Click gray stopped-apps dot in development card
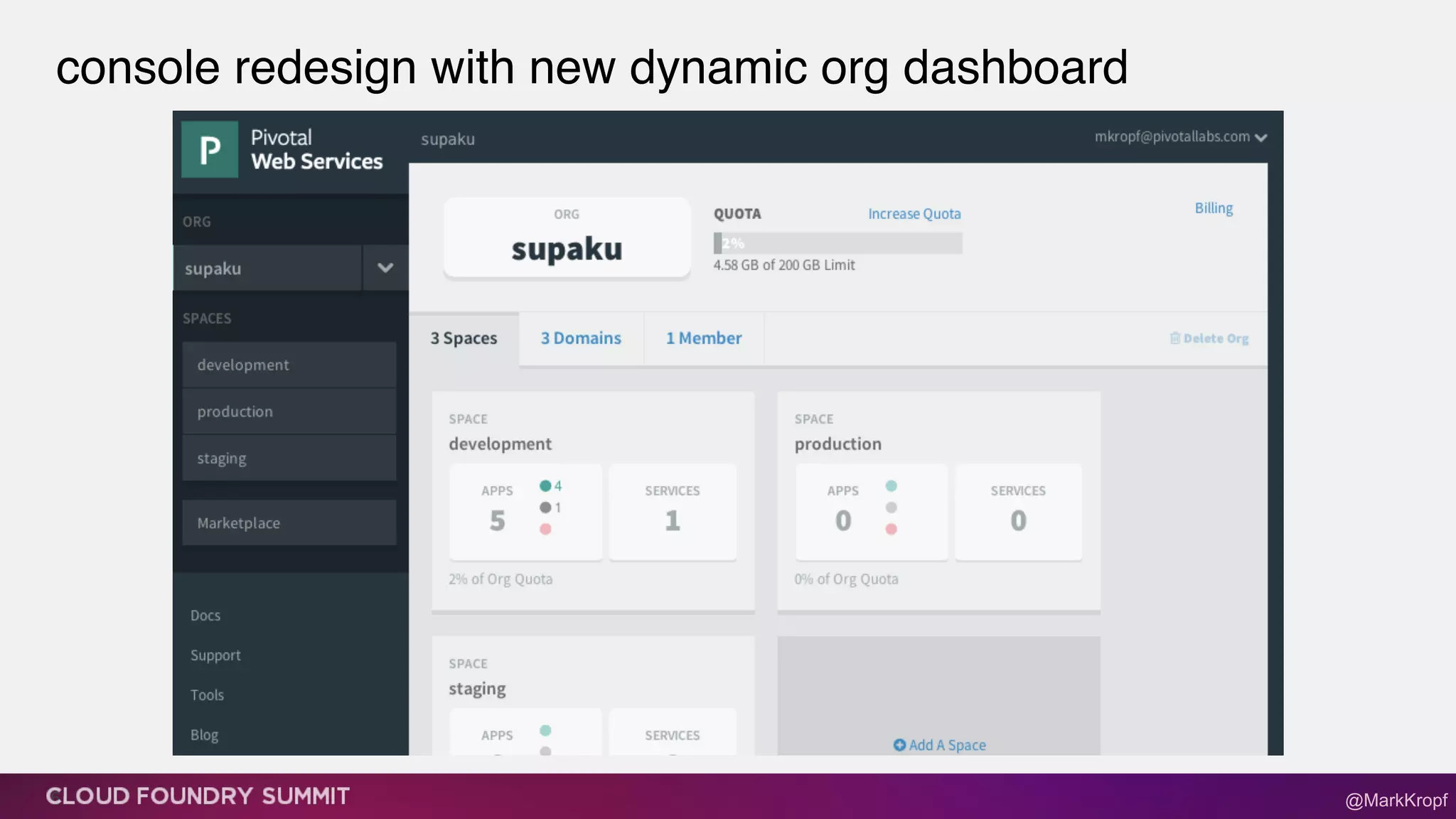 coord(545,508)
